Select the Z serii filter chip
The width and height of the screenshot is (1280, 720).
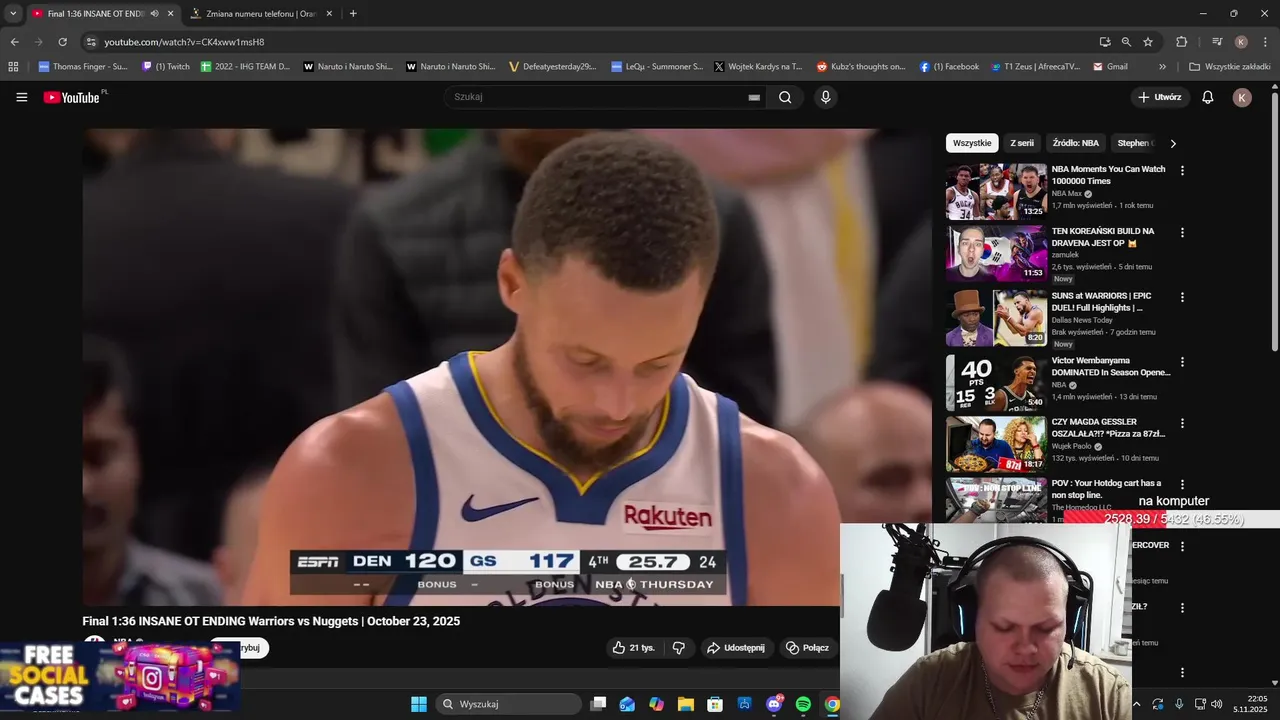[x=1022, y=143]
